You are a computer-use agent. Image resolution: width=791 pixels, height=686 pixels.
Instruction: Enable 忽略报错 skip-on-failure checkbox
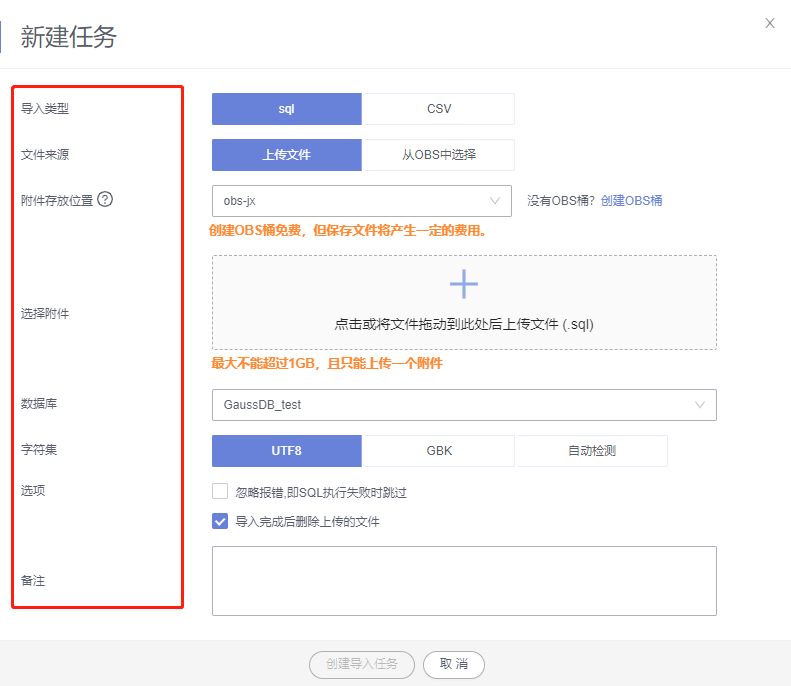click(x=220, y=492)
